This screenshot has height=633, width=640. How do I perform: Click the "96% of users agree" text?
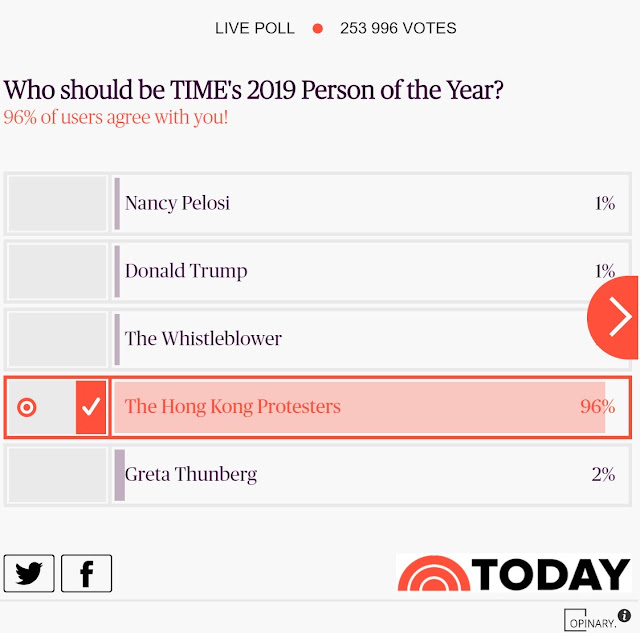coord(115,117)
